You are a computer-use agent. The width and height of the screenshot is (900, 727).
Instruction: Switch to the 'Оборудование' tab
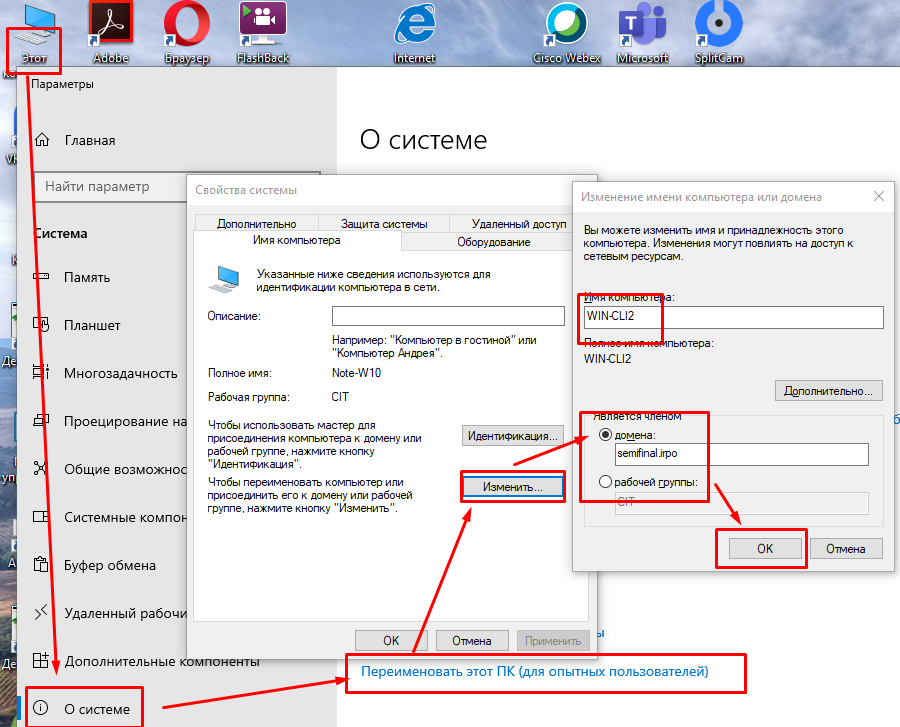pos(493,242)
